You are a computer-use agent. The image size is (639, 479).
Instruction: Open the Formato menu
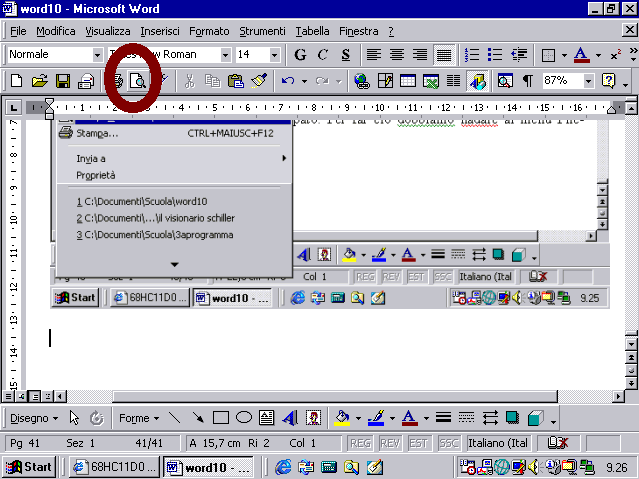pos(209,31)
